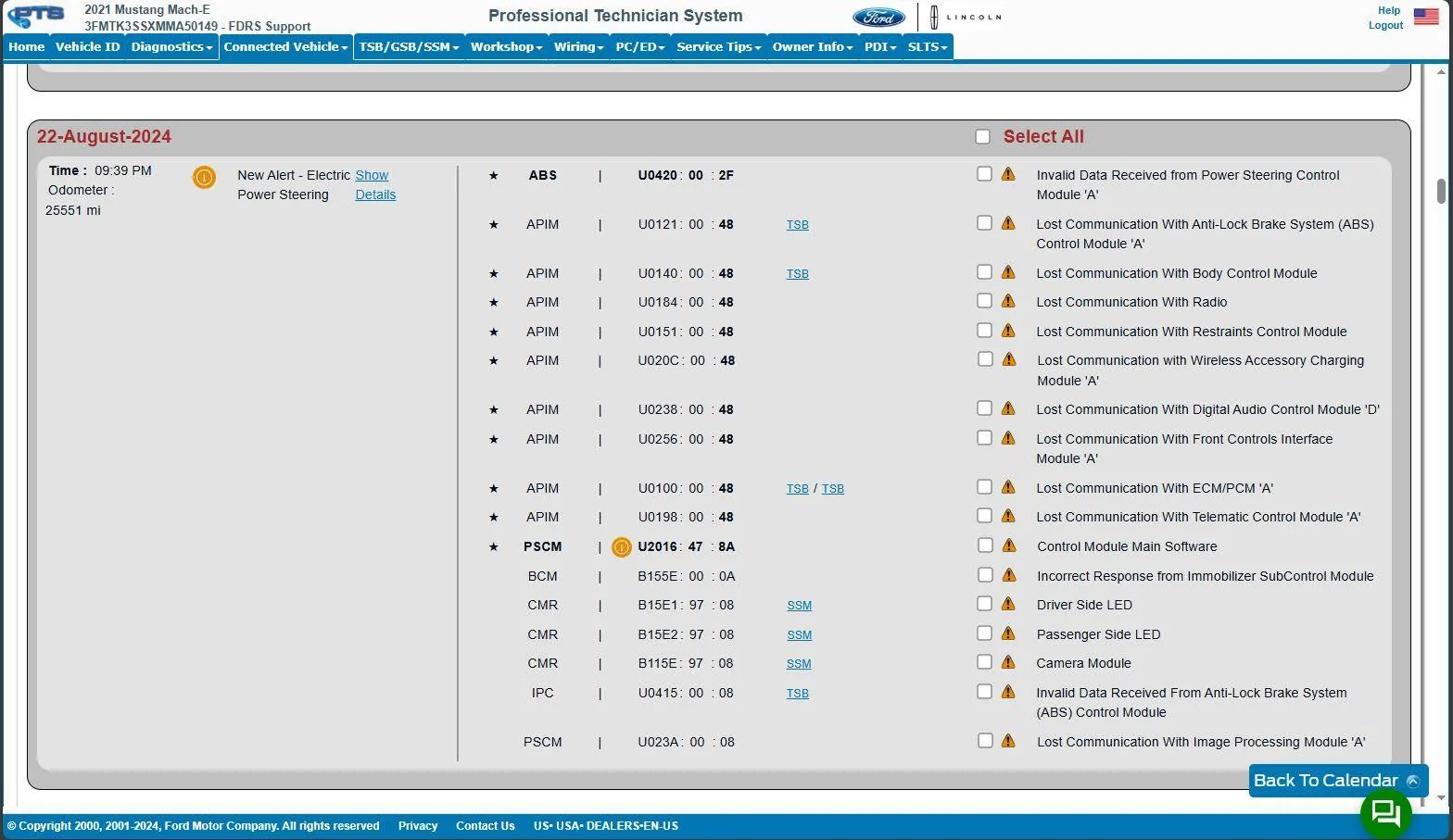Viewport: 1453px width, 840px height.
Task: Open the chat bubble icon
Action: tap(1386, 813)
